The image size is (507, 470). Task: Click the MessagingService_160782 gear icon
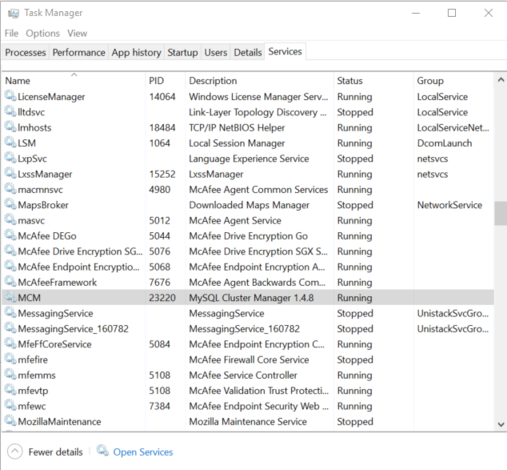point(10,328)
